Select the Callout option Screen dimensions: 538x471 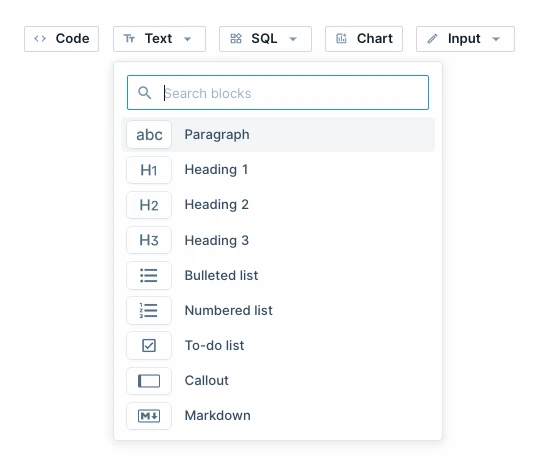coord(278,381)
